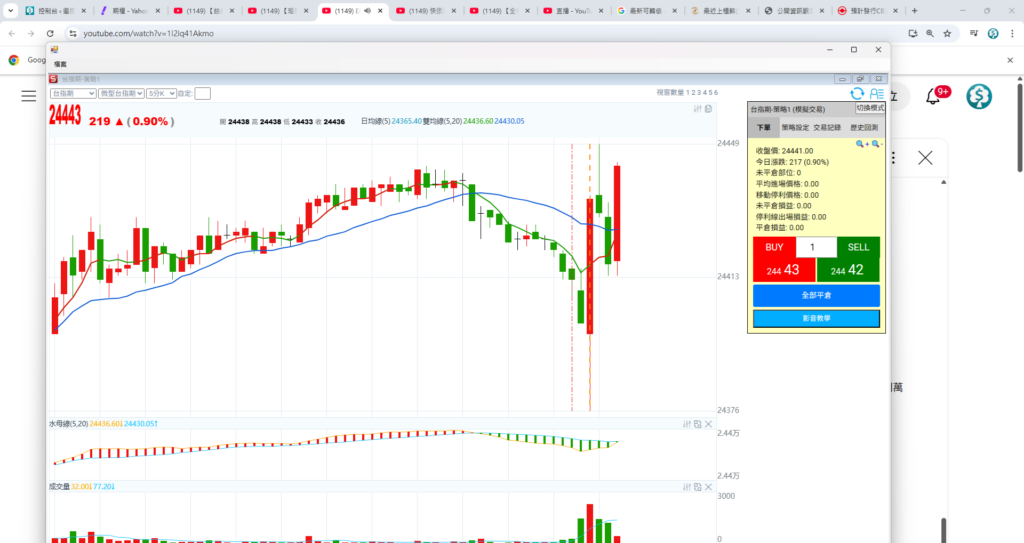Open the 5分K timeframe dropdown
The height and width of the screenshot is (543, 1024).
point(161,93)
